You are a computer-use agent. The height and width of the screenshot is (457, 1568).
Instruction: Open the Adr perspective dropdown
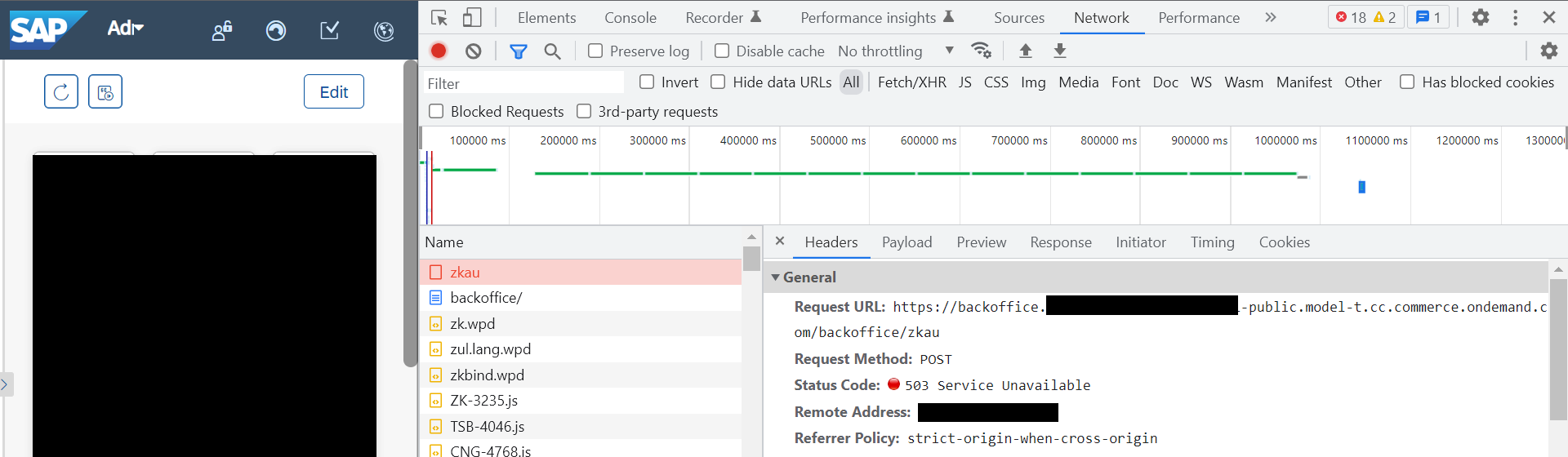click(126, 29)
